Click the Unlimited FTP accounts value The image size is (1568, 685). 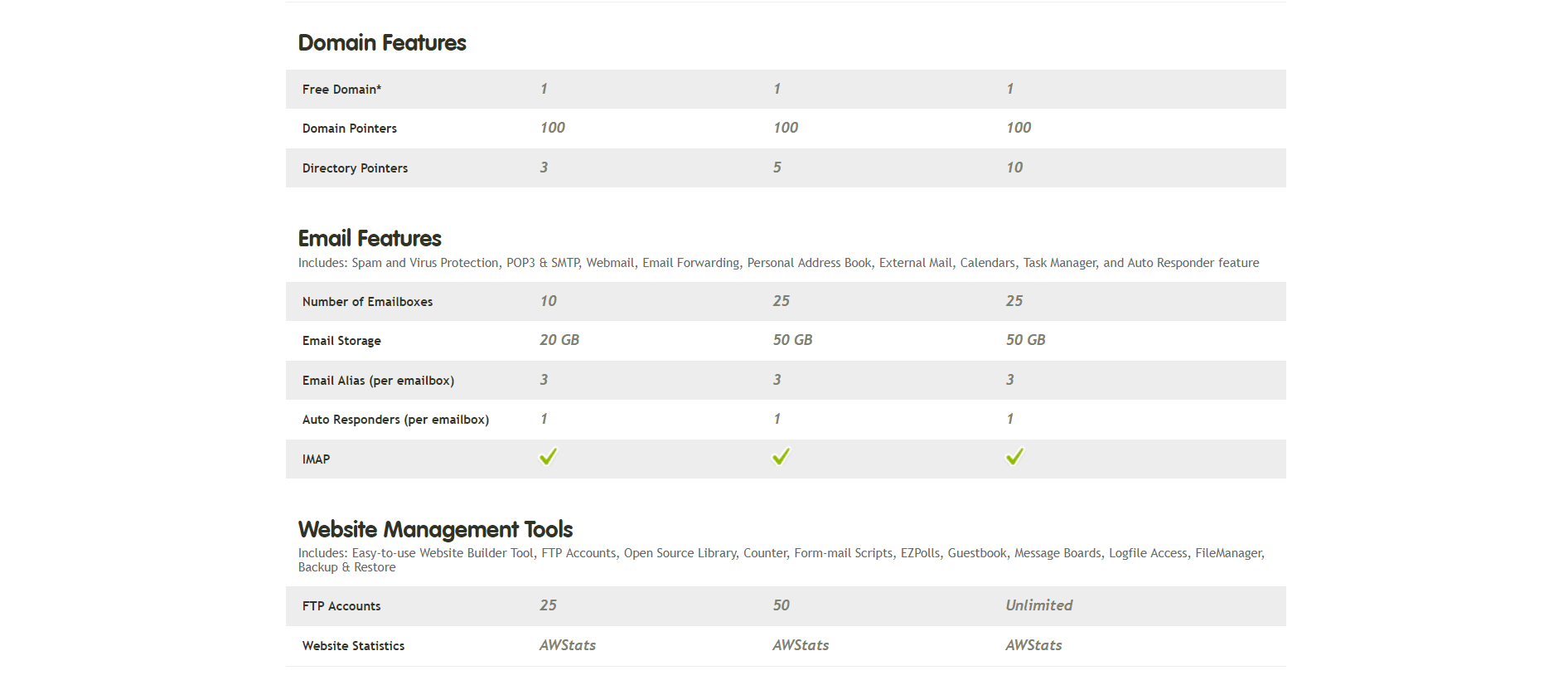[1039, 605]
